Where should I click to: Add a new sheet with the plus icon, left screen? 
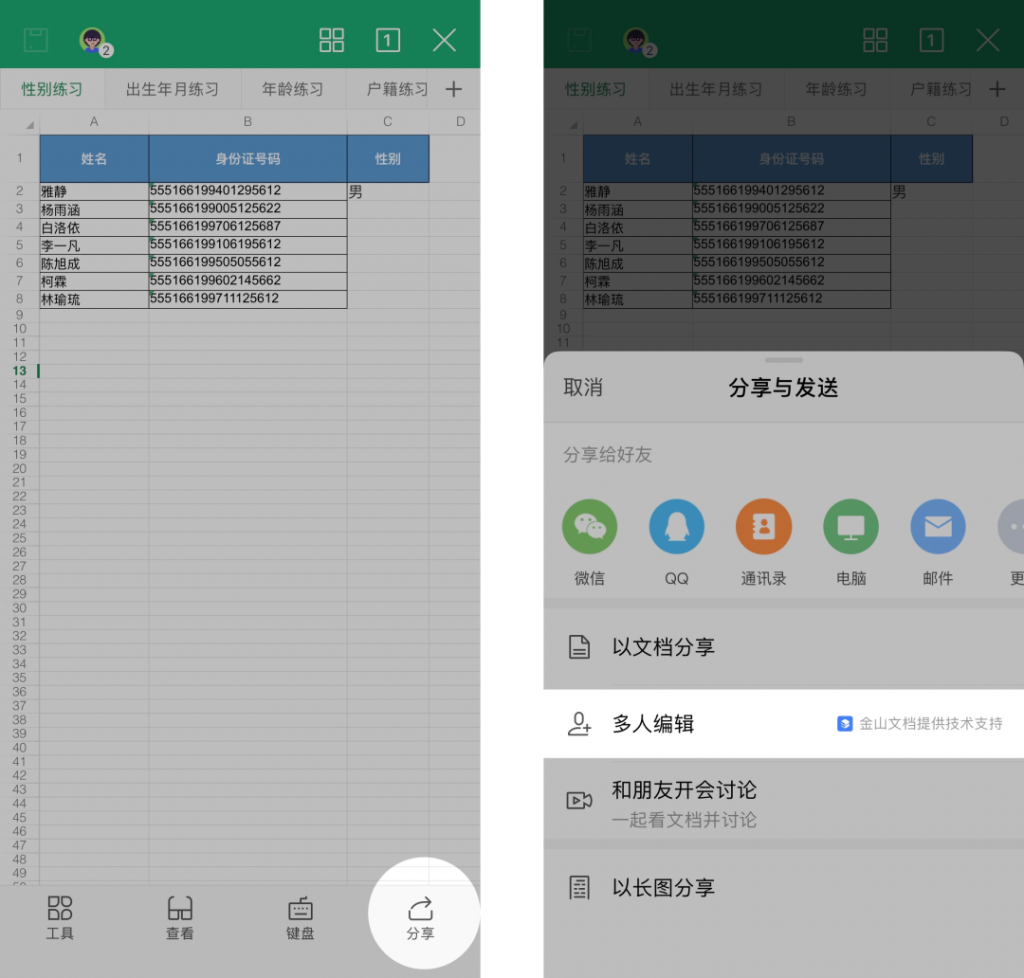[x=453, y=89]
